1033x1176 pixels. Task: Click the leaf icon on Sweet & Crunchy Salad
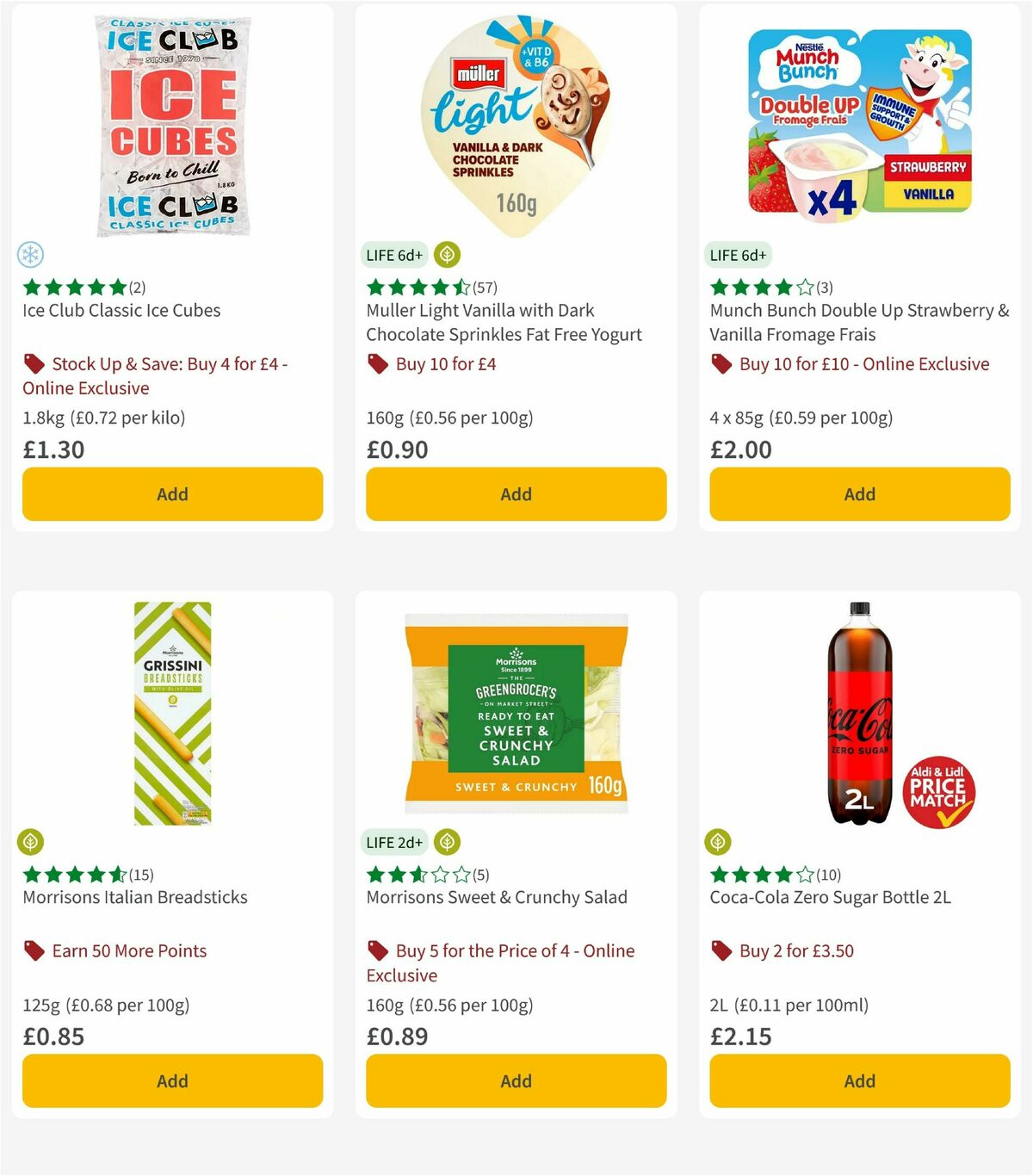point(448,842)
